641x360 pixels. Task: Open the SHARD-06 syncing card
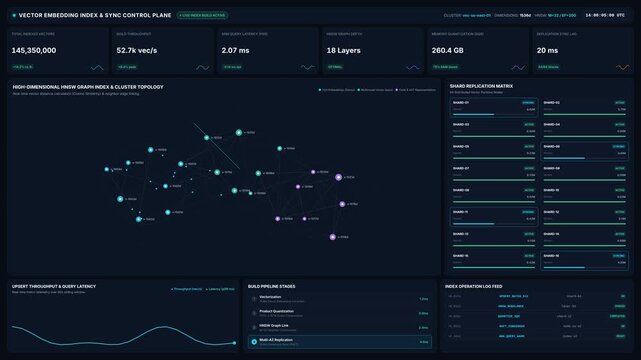pyautogui.click(x=585, y=151)
